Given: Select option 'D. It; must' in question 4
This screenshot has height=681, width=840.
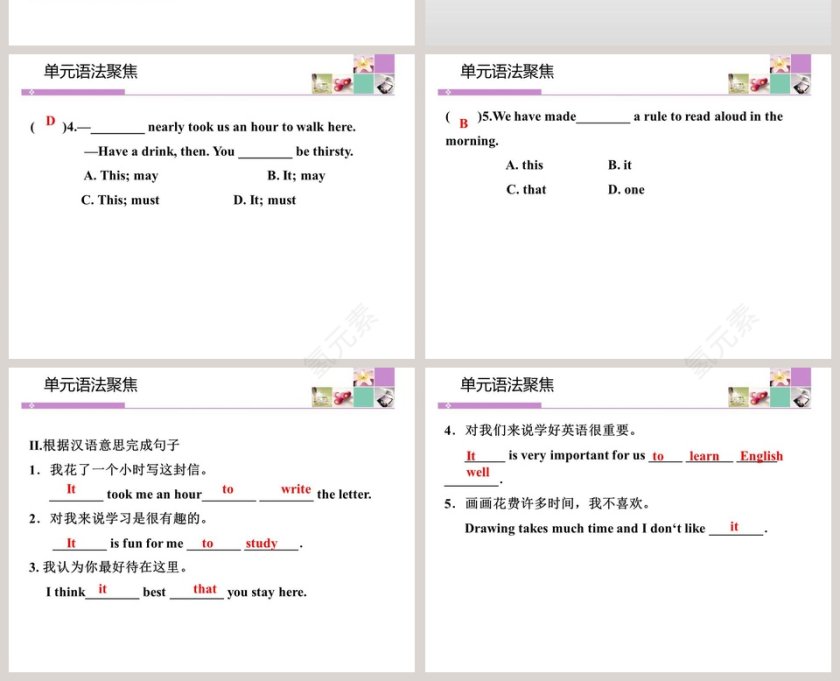Looking at the screenshot, I should click(265, 200).
